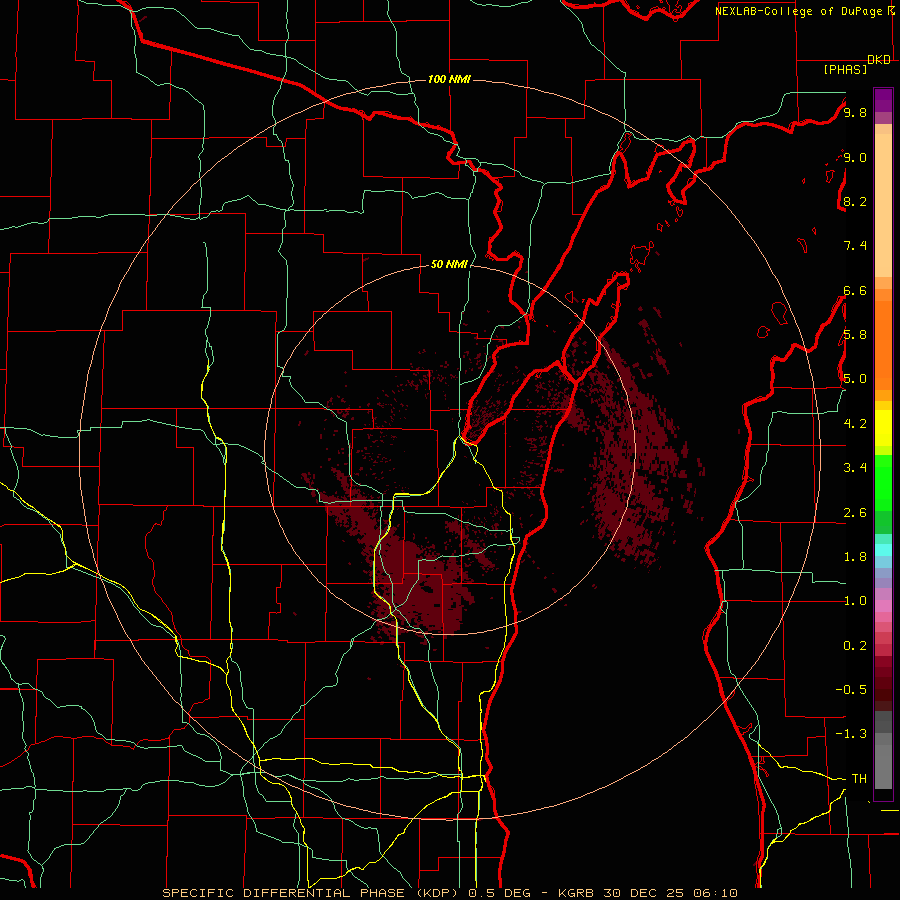Select the 7.4 legend value
900x900 pixels.
pyautogui.click(x=855, y=246)
